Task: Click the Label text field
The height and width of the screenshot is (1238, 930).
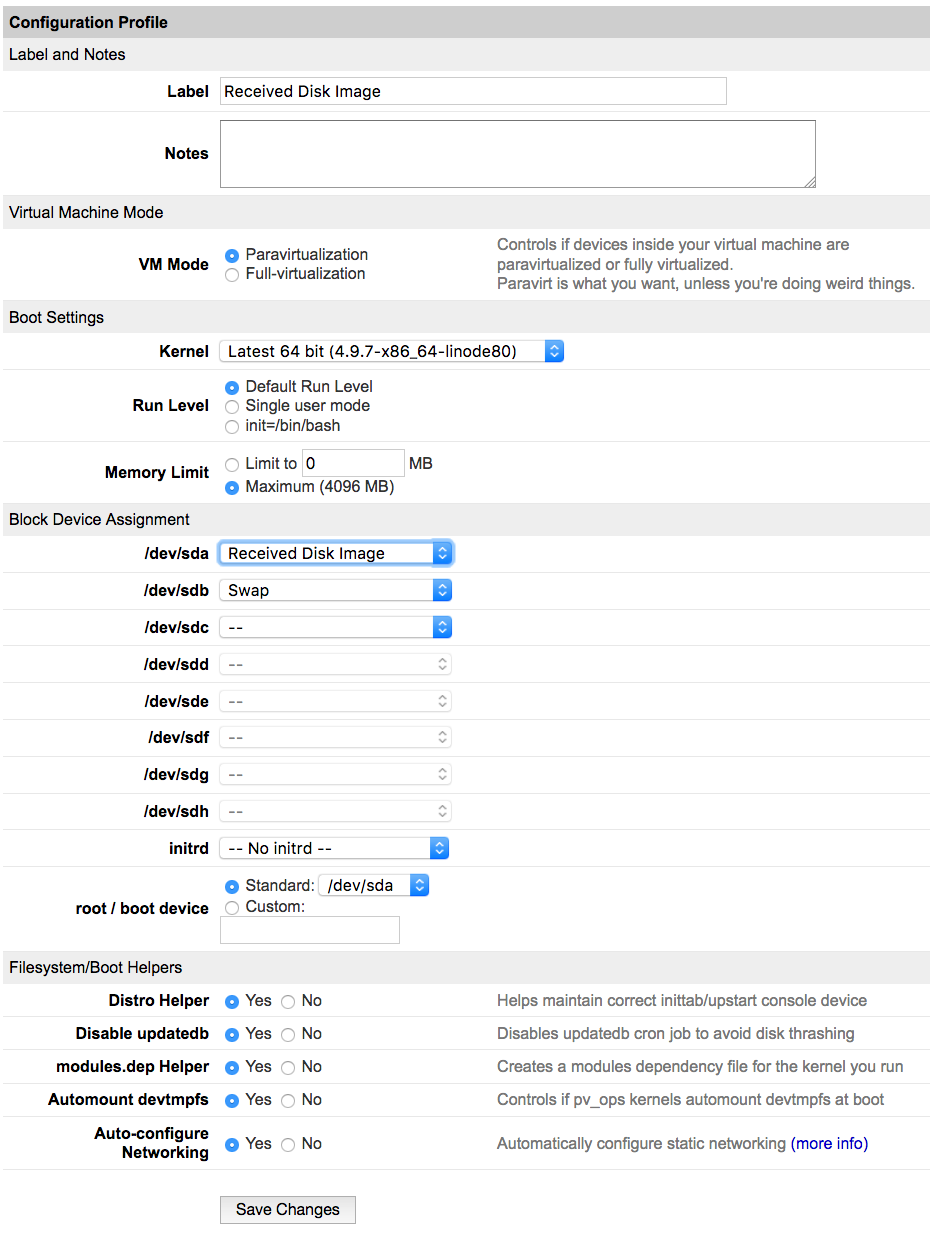Action: tap(472, 92)
